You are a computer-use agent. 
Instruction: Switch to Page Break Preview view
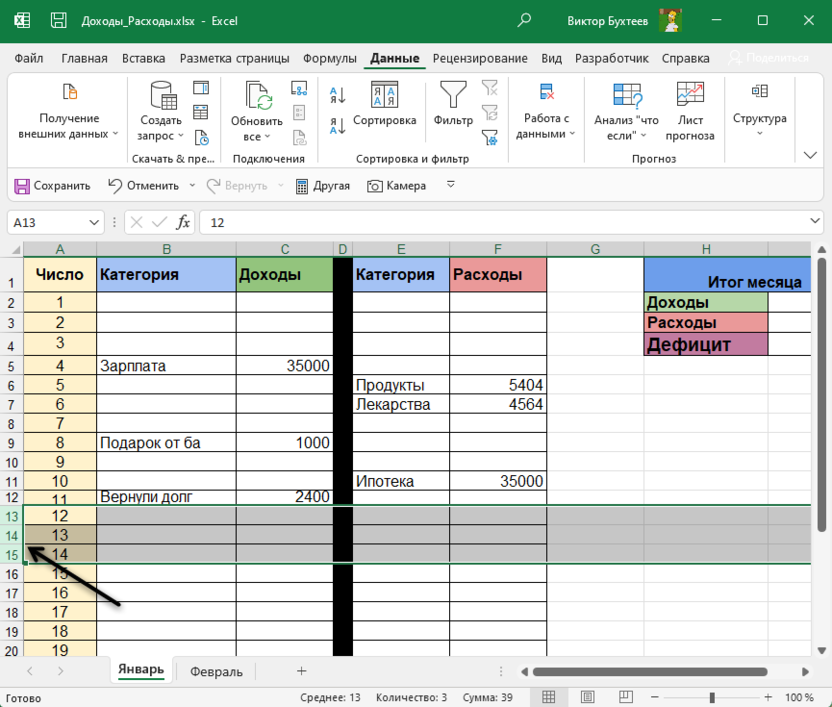[x=616, y=697]
